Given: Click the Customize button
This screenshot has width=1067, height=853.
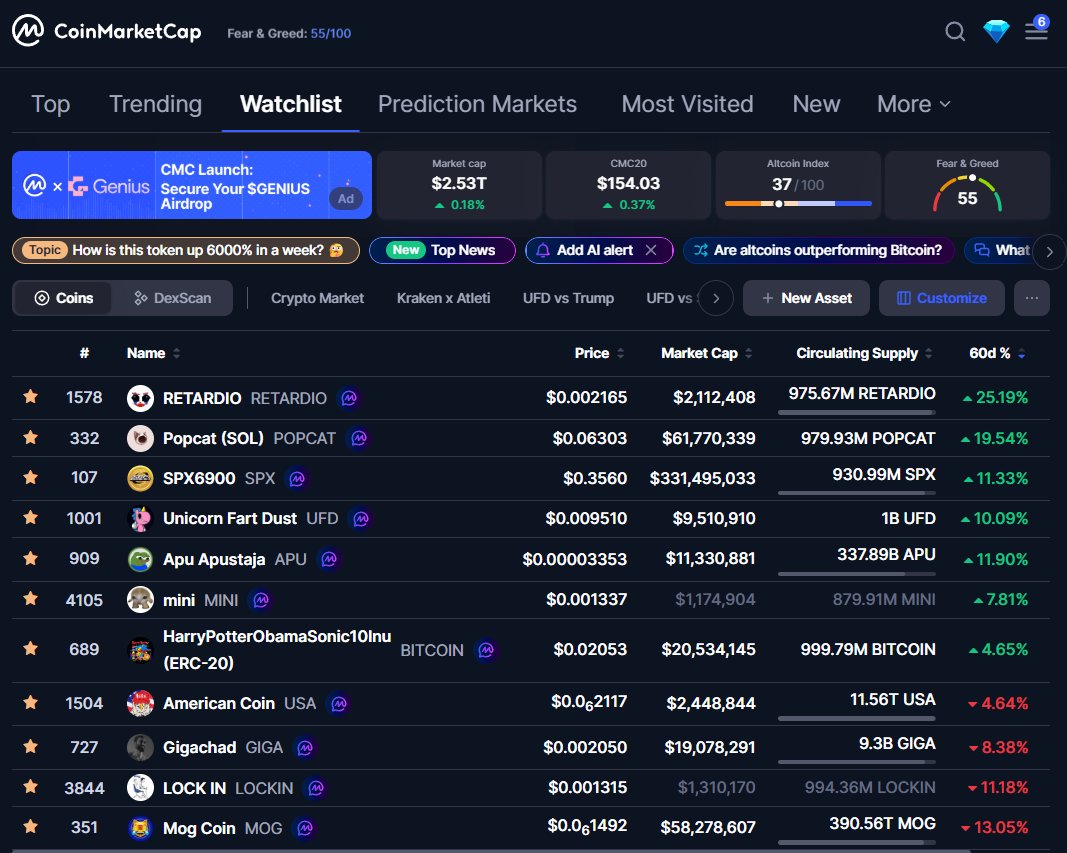Looking at the screenshot, I should 942,298.
